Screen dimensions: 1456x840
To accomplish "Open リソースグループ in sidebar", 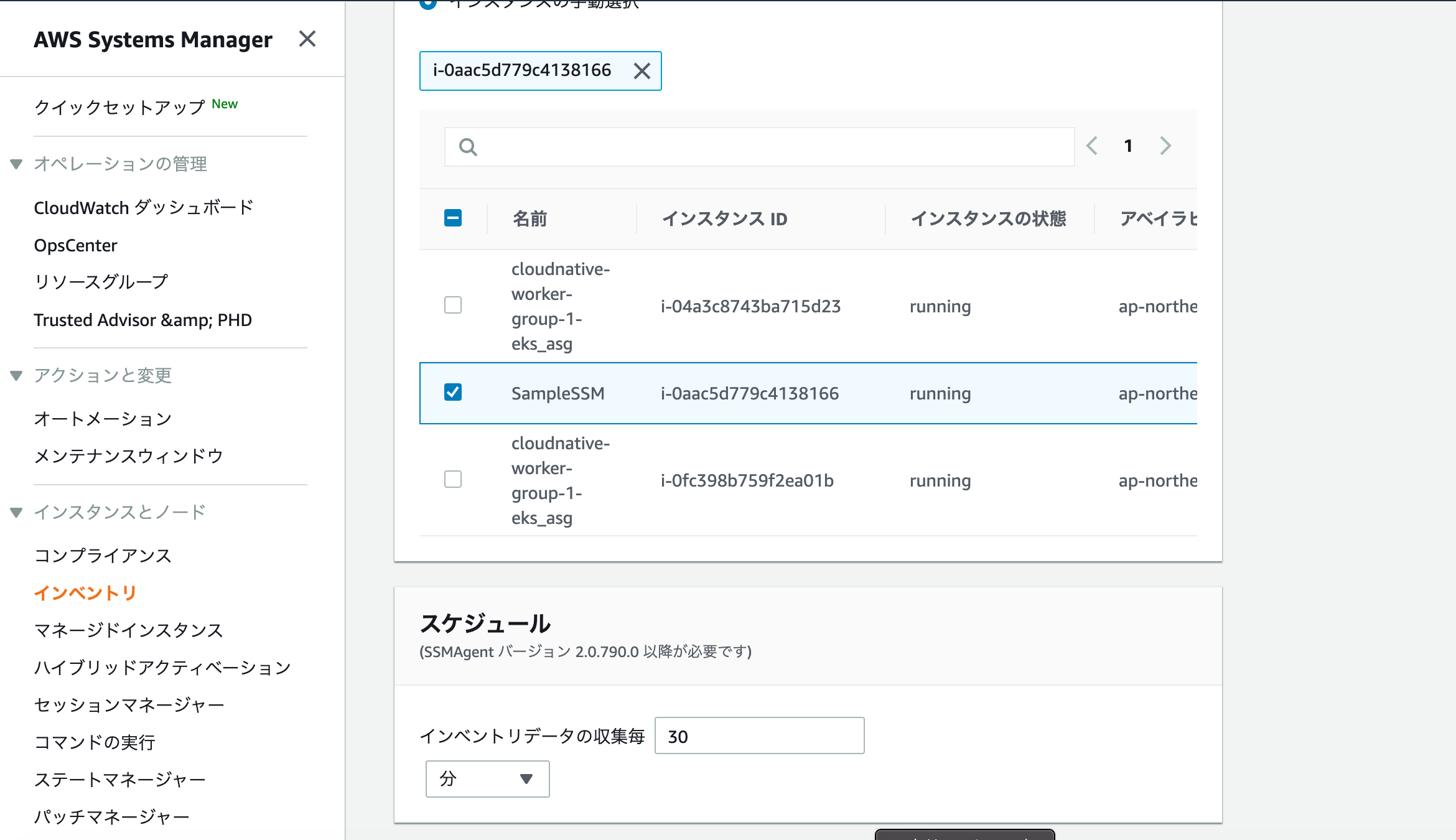I will [x=101, y=282].
